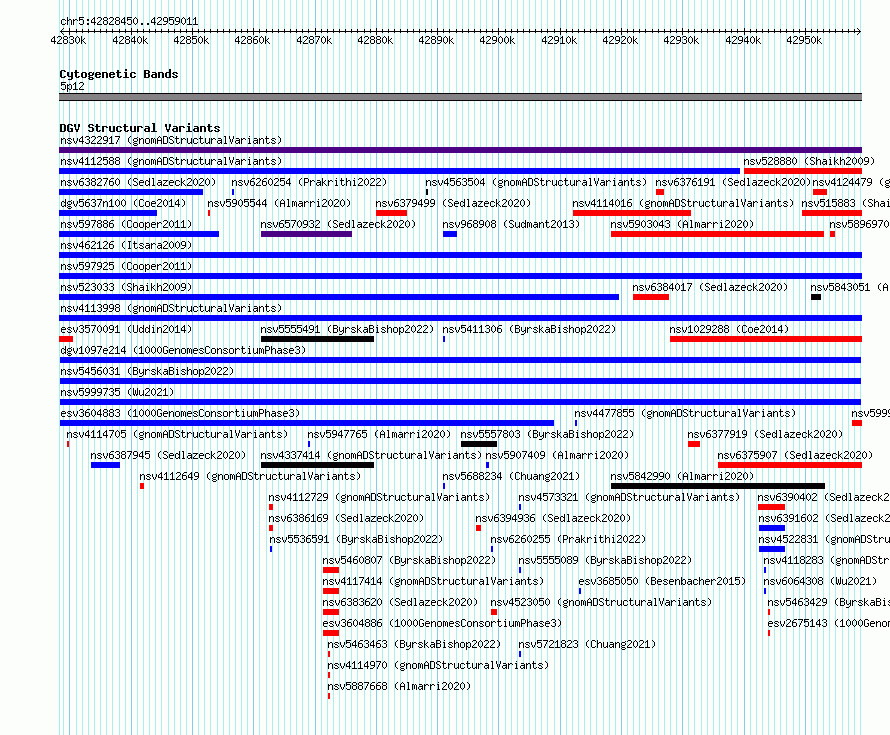Click nsv5411306 (ByrskaBishop2022) label

click(529, 329)
